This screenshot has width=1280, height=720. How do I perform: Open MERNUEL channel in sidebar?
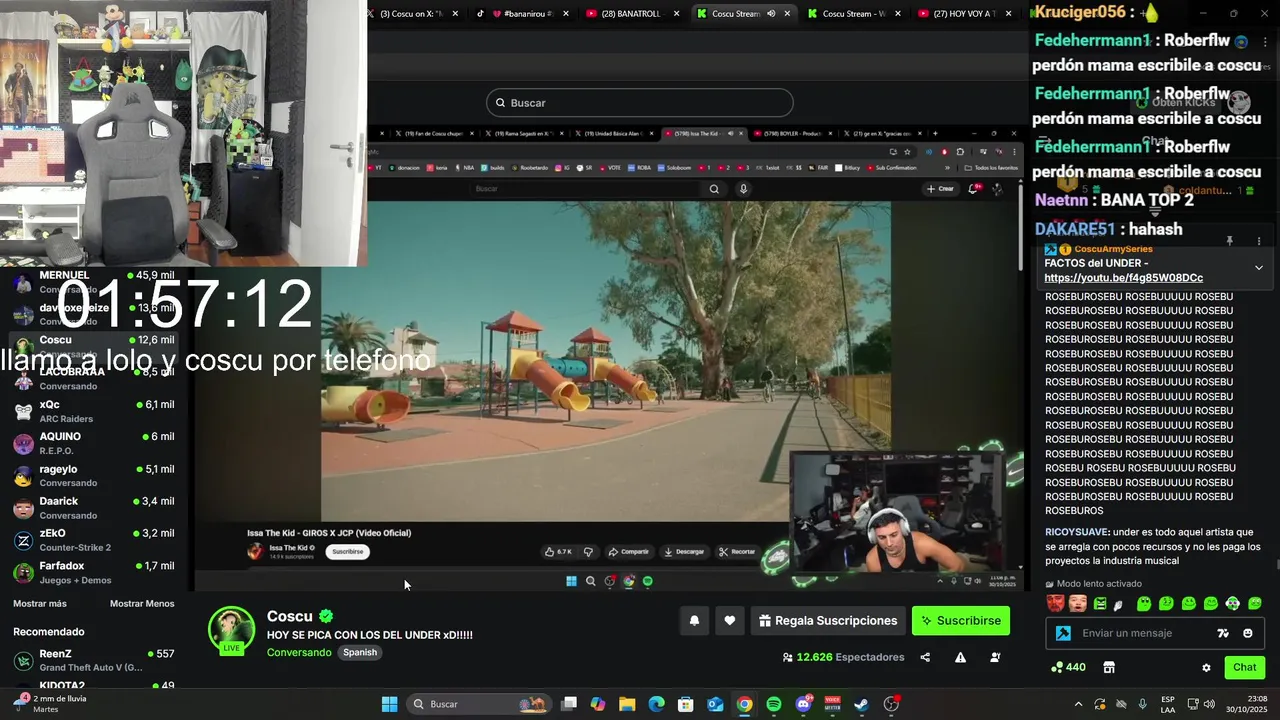(x=95, y=281)
